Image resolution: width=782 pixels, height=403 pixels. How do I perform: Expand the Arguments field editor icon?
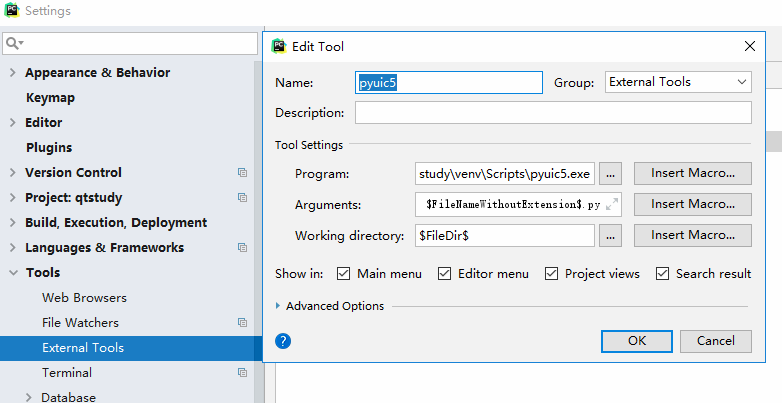(612, 204)
